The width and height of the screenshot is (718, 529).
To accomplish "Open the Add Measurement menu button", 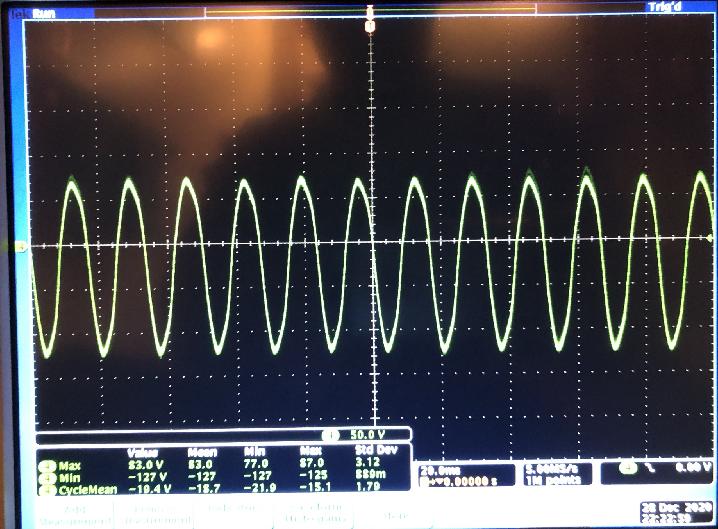I will (75, 515).
